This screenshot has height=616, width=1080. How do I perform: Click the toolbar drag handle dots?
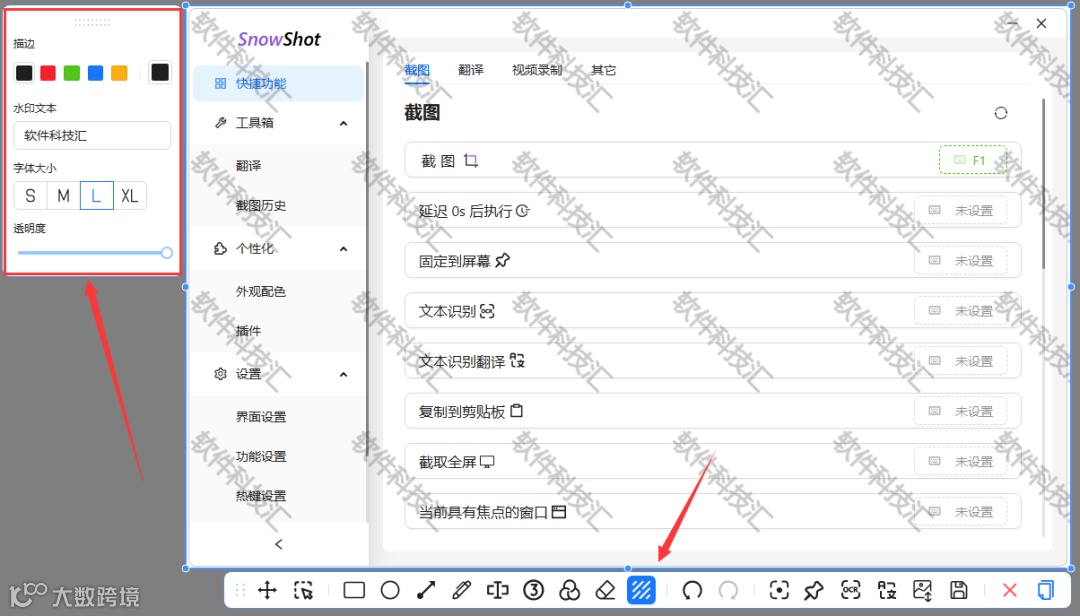[x=240, y=591]
